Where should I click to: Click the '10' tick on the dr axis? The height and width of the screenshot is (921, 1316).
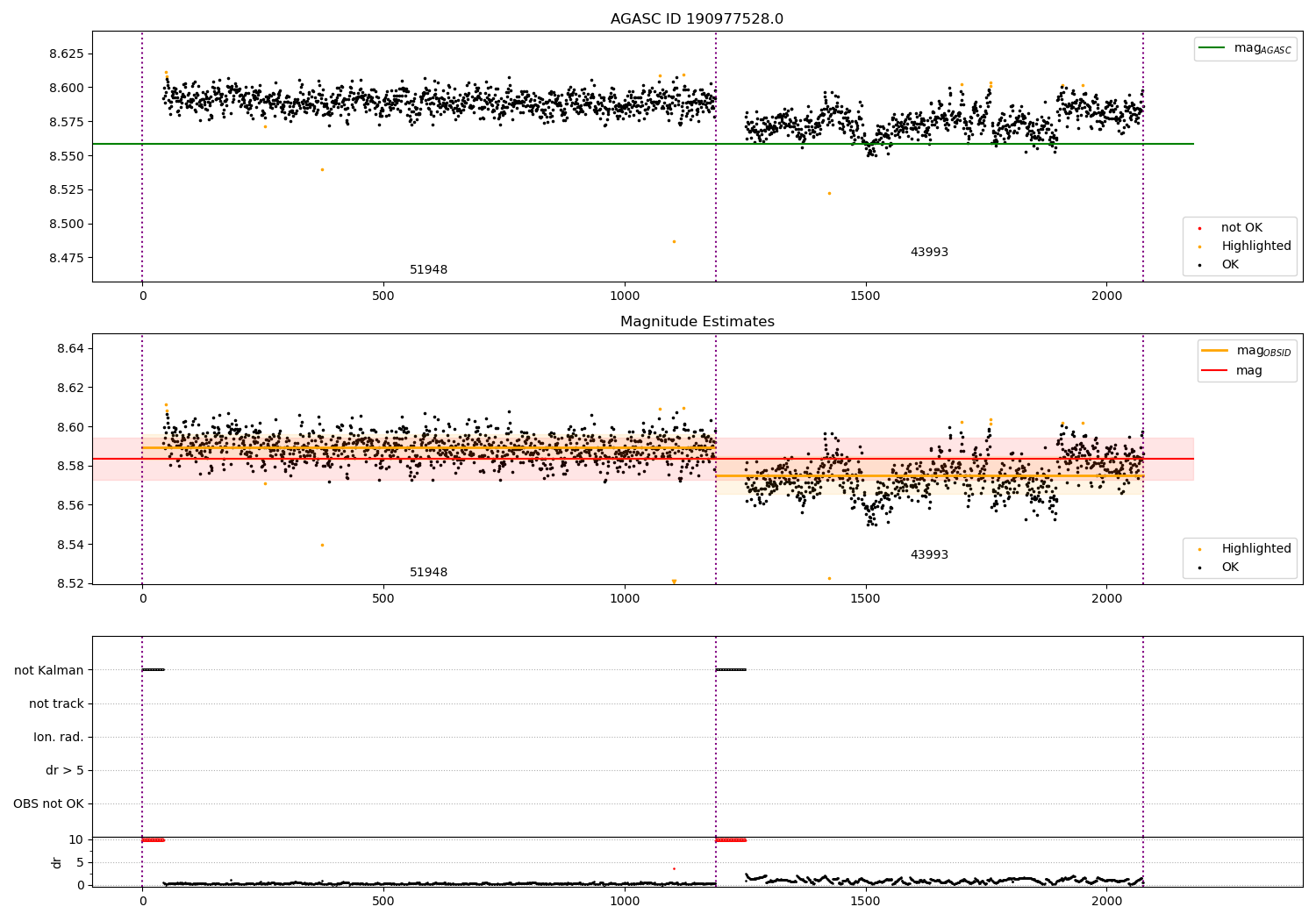pyautogui.click(x=76, y=840)
